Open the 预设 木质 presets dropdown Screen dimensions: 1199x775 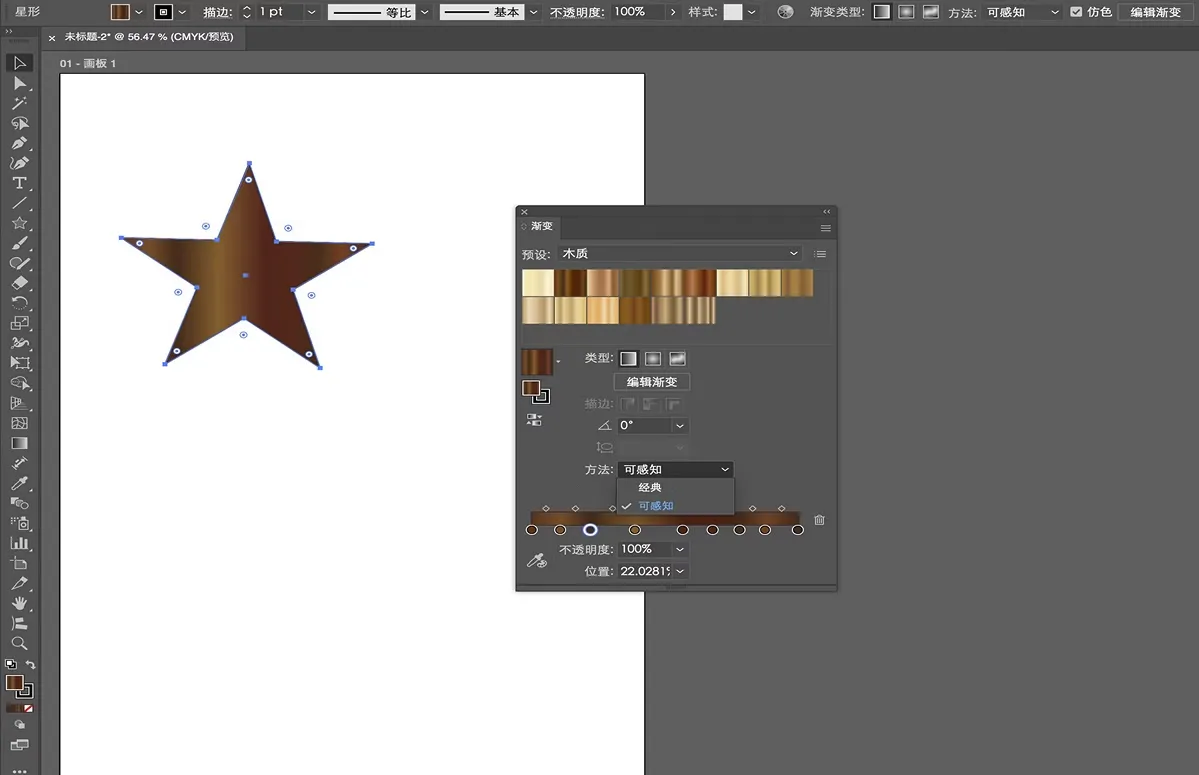(x=680, y=254)
